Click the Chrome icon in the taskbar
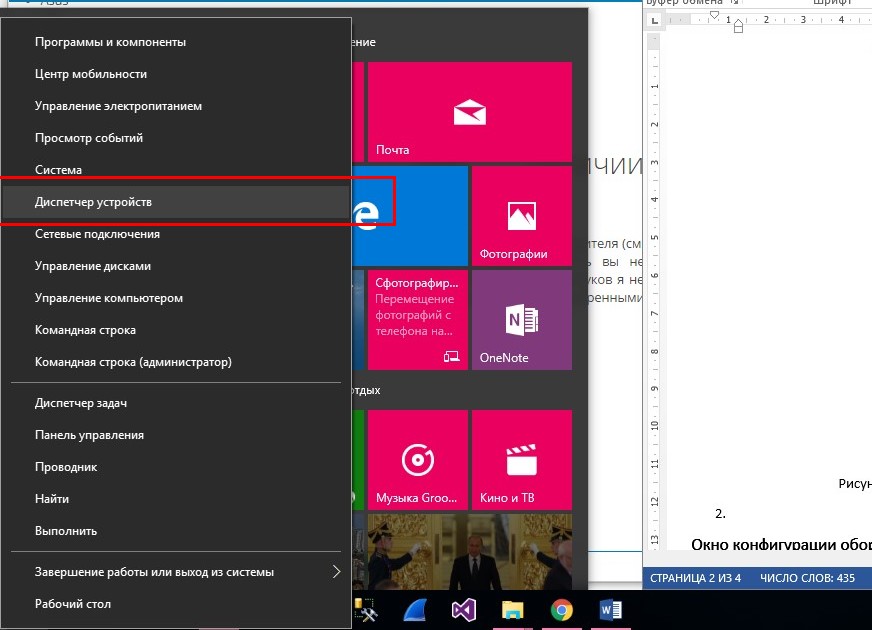The image size is (872, 630). point(562,609)
